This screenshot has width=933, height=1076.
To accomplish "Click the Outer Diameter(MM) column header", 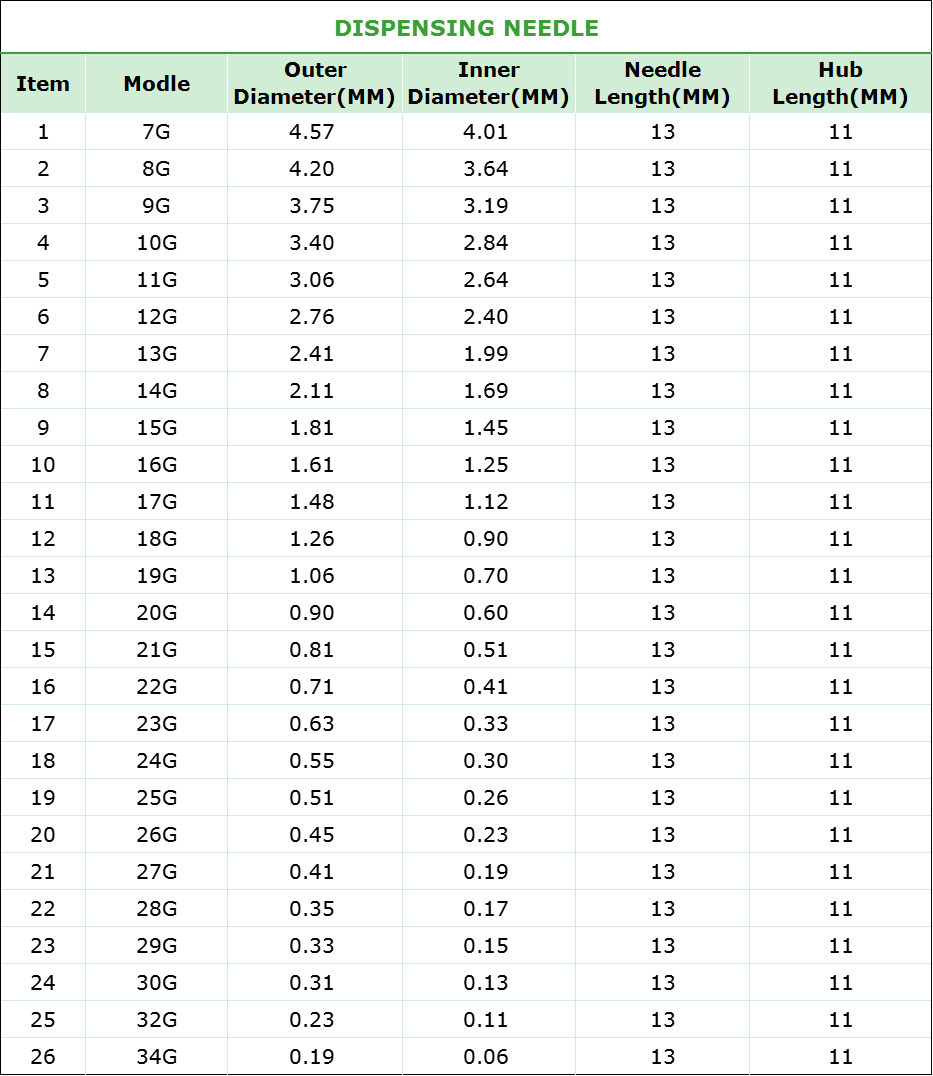I will [315, 84].
